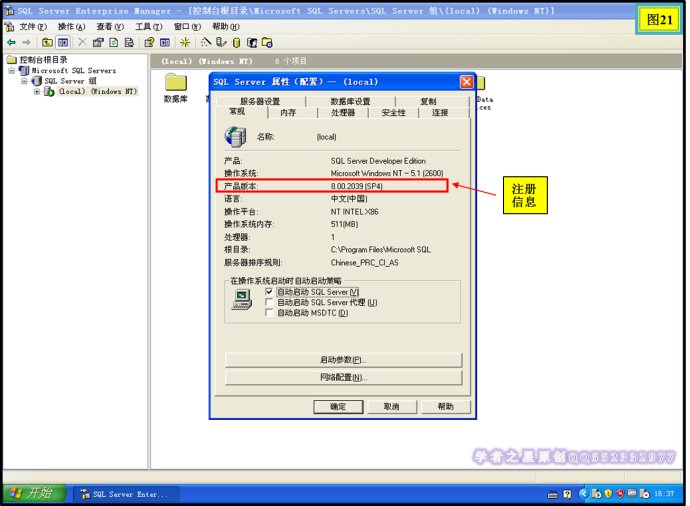Click the Run a Wizard wand icon
690x506 pixels.
pyautogui.click(x=206, y=42)
